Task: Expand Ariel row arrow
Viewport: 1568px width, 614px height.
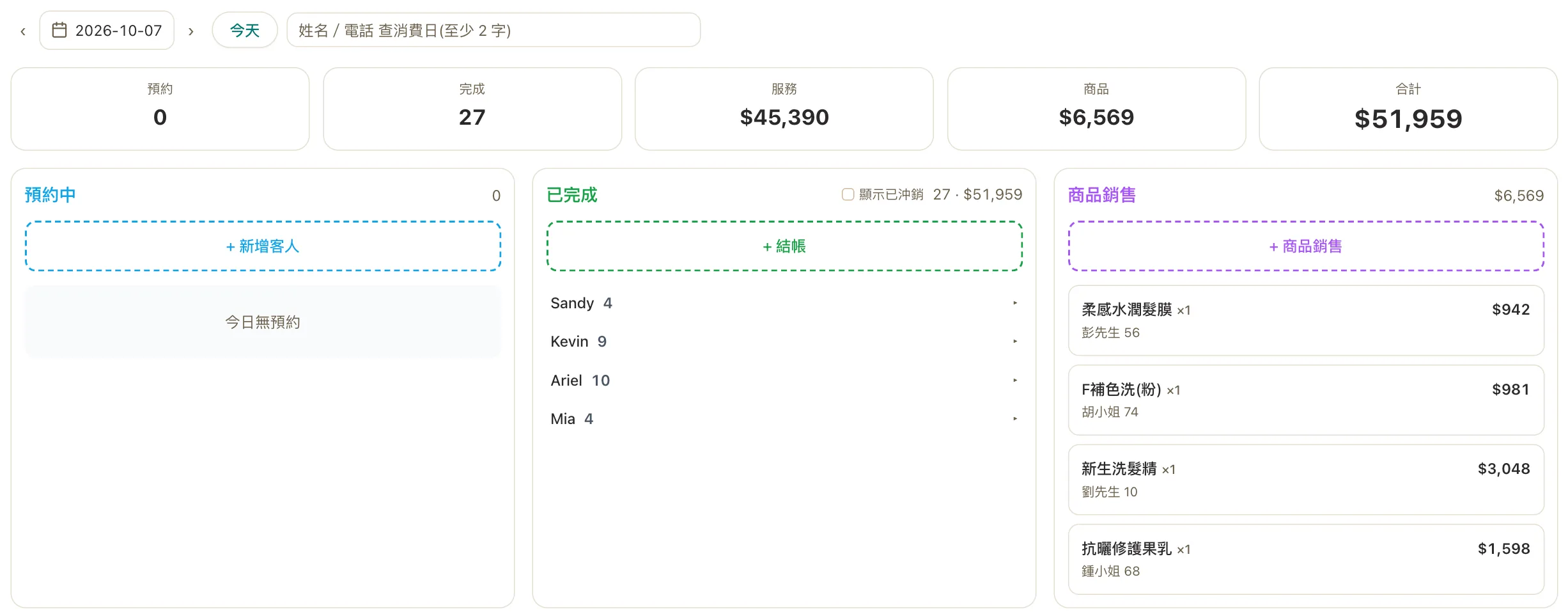Action: [x=1014, y=381]
